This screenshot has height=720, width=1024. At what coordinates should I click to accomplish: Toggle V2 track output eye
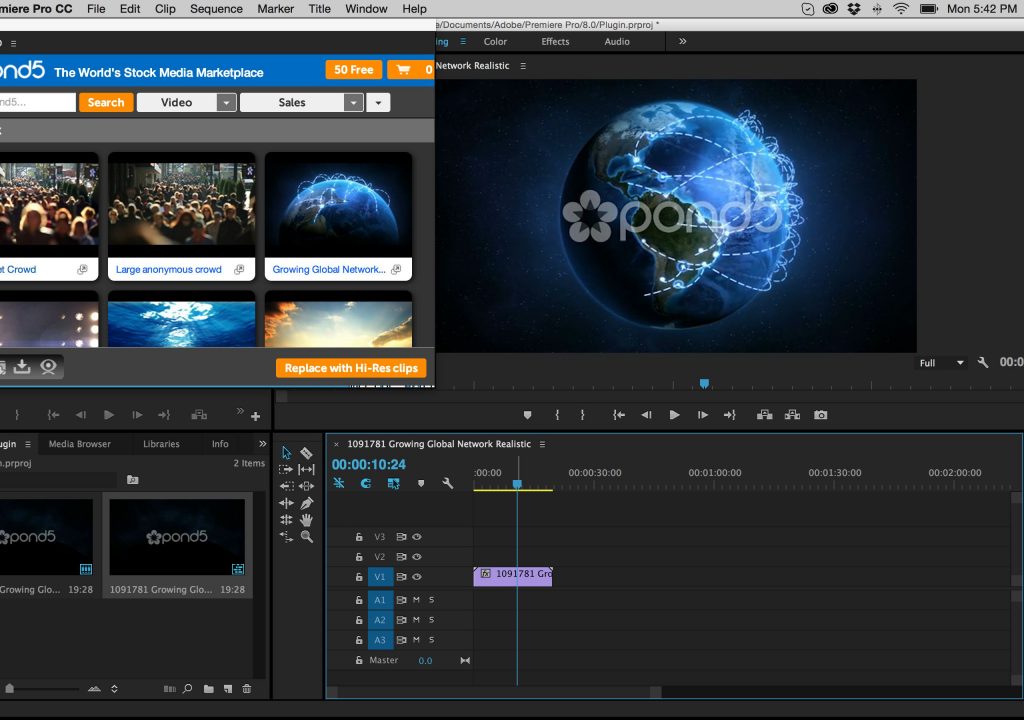click(417, 557)
